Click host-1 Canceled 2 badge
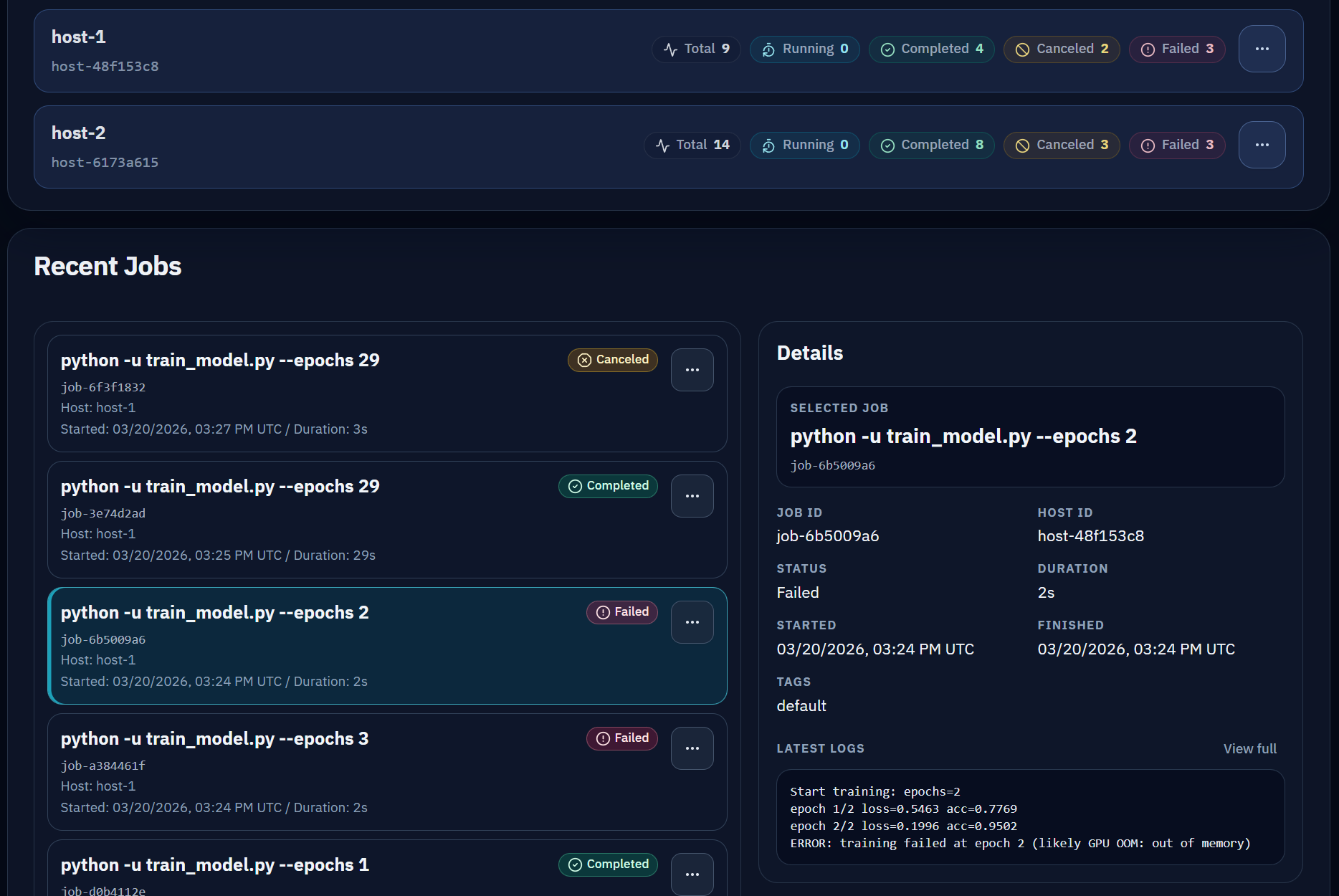Screen dimensions: 1339x896 [x=1062, y=49]
